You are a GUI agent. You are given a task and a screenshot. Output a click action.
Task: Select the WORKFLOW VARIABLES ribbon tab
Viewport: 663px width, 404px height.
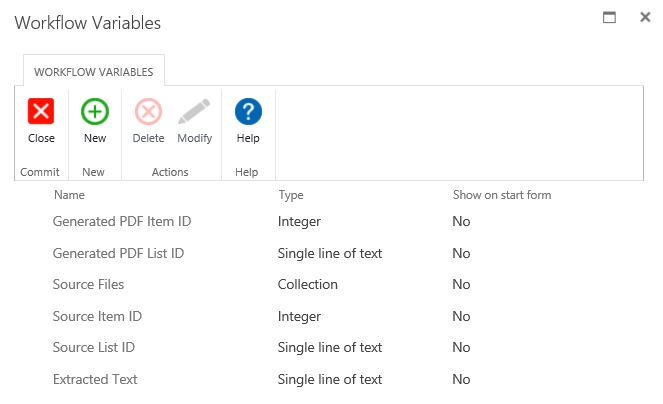pyautogui.click(x=94, y=72)
